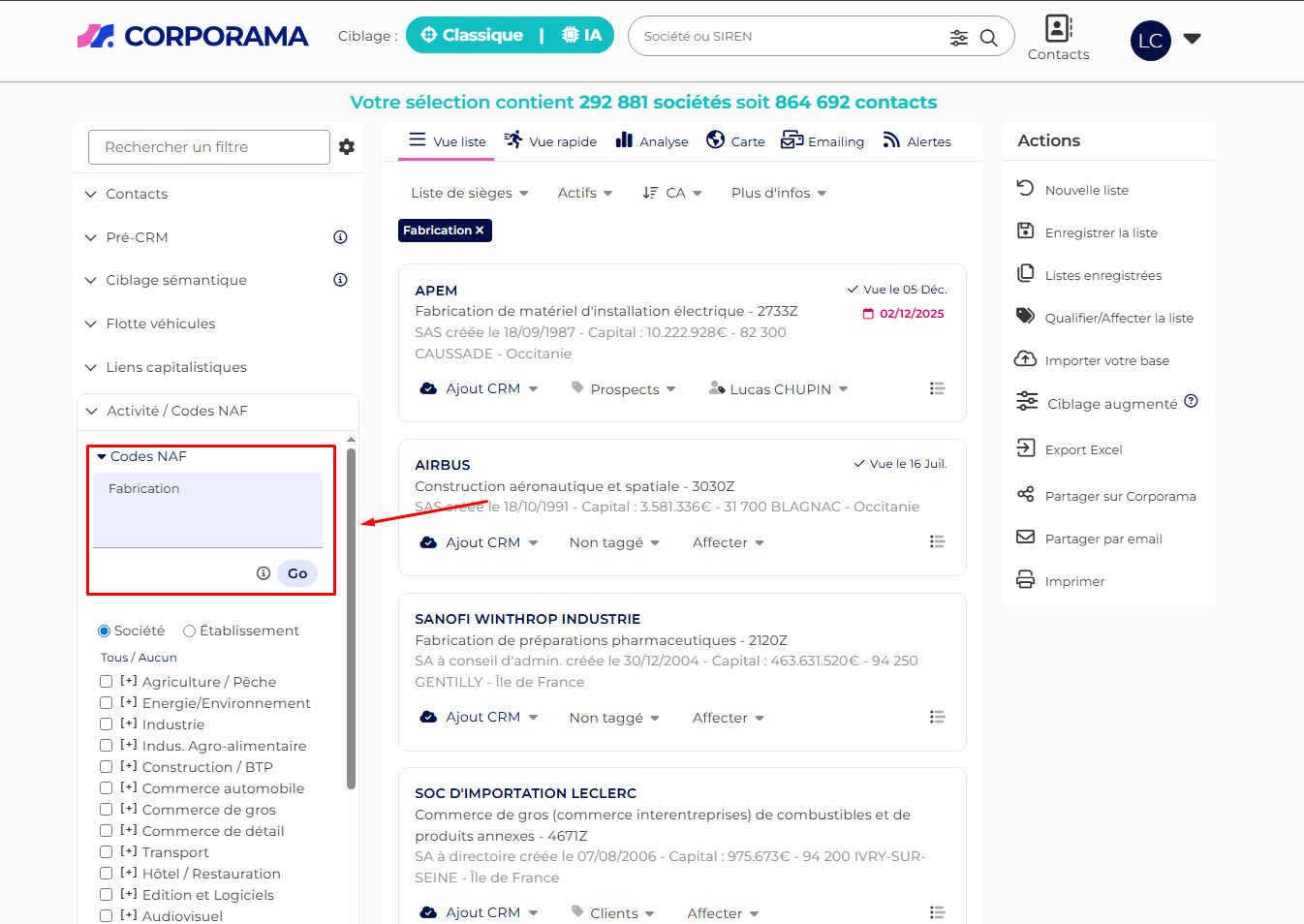The width and height of the screenshot is (1304, 924).
Task: Click the Pré-CRM info icon
Action: [x=340, y=237]
